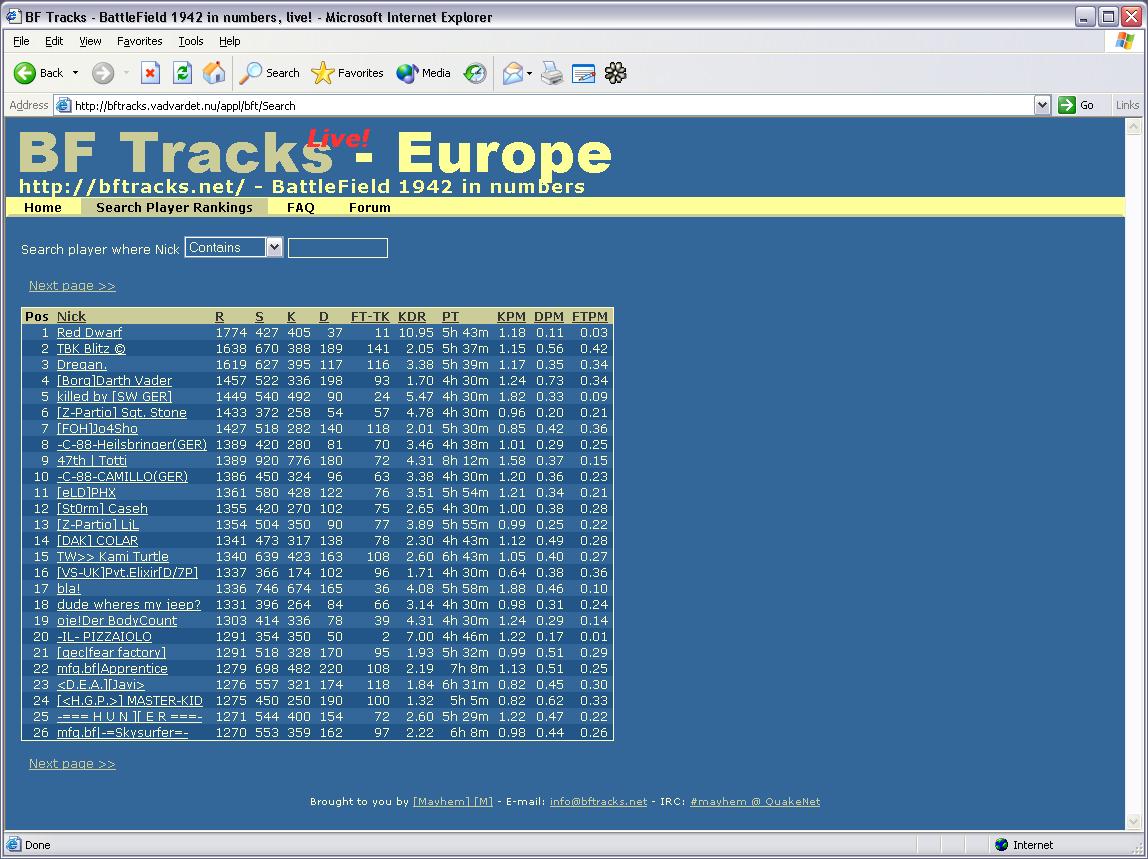Open 47th | Totti player link
Image resolution: width=1148 pixels, height=859 pixels.
point(92,461)
